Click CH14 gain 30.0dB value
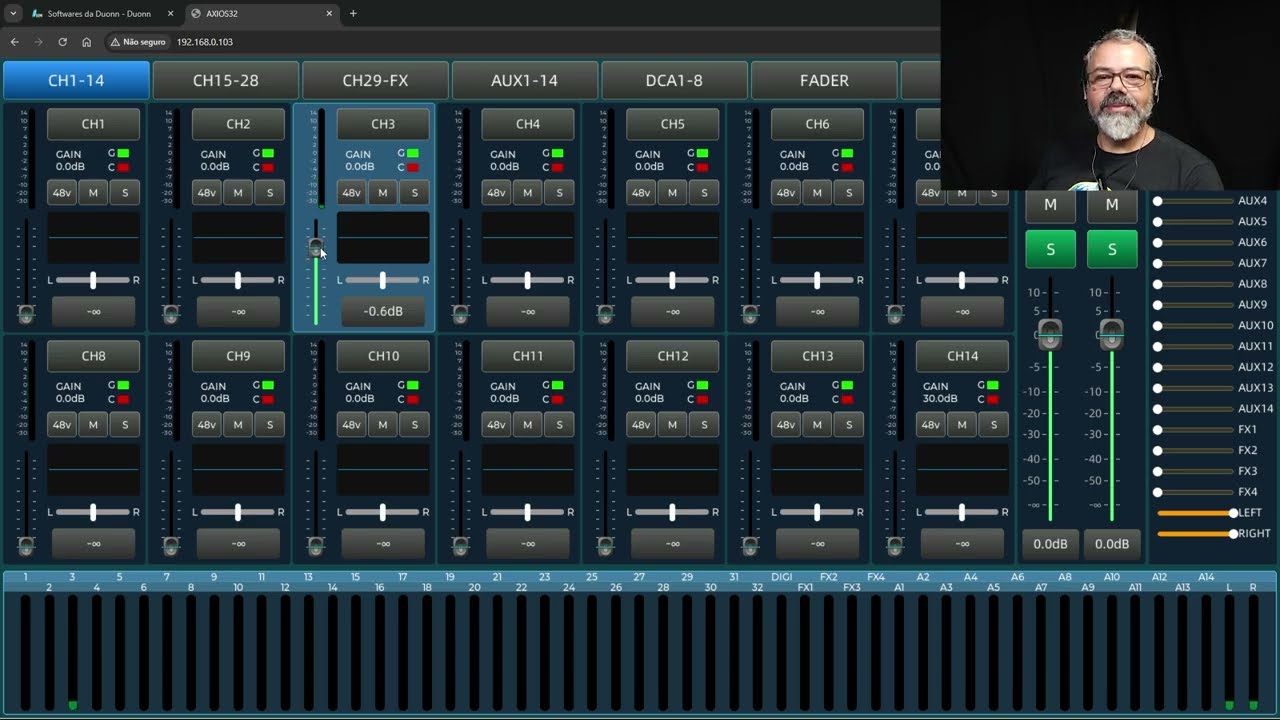1280x720 pixels. 939,399
